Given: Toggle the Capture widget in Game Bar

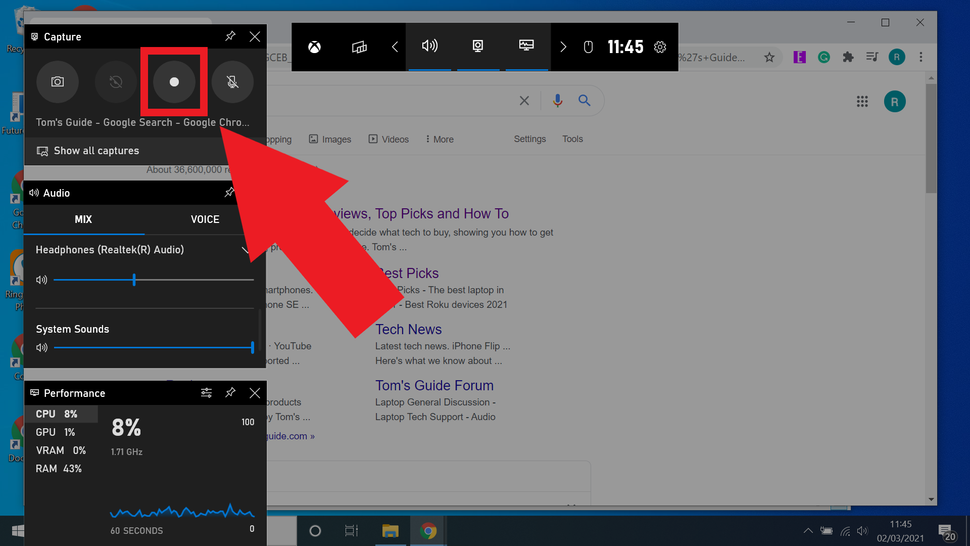Looking at the screenshot, I should 478,46.
